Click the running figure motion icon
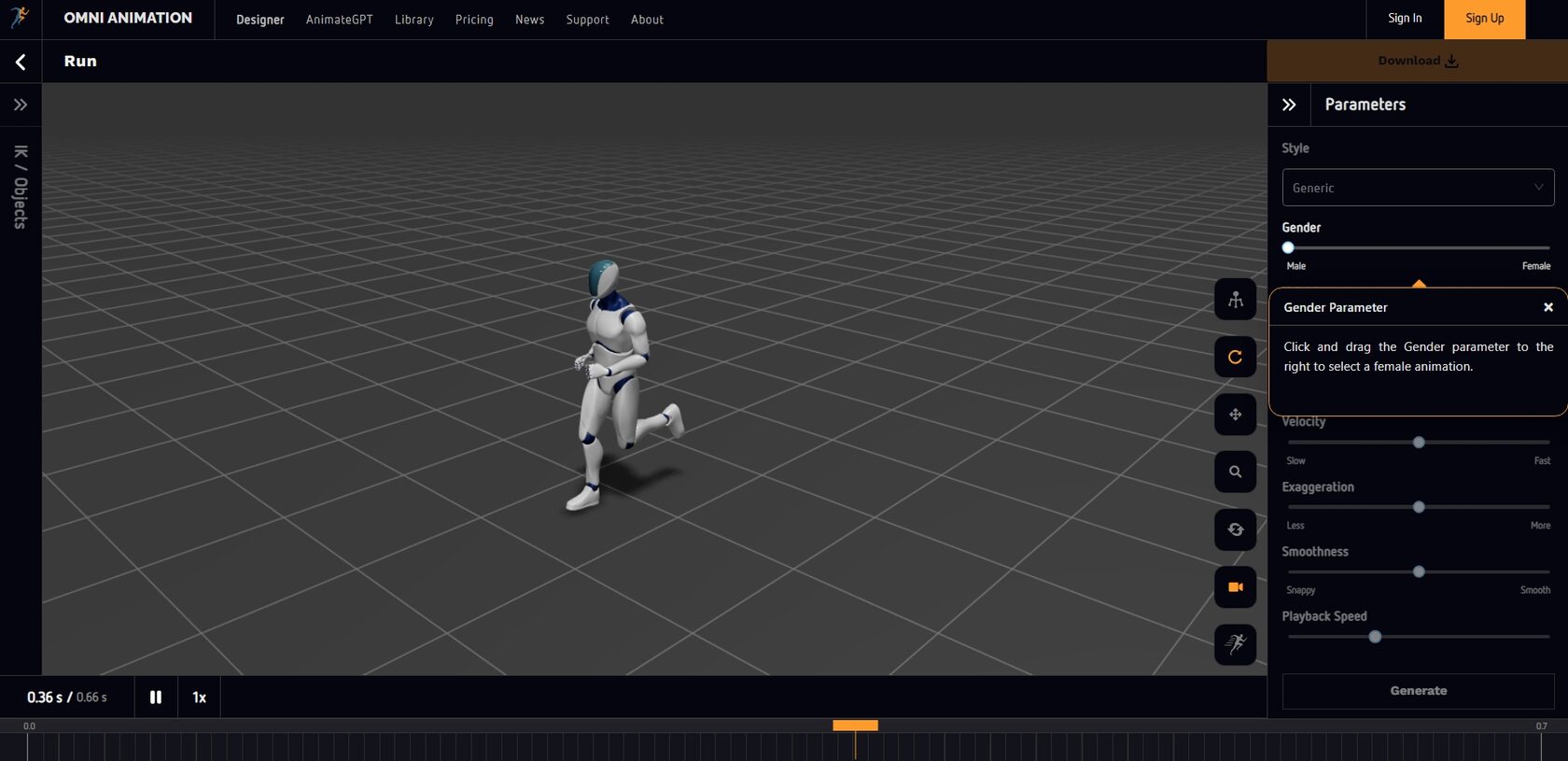The height and width of the screenshot is (761, 1568). coord(1235,644)
